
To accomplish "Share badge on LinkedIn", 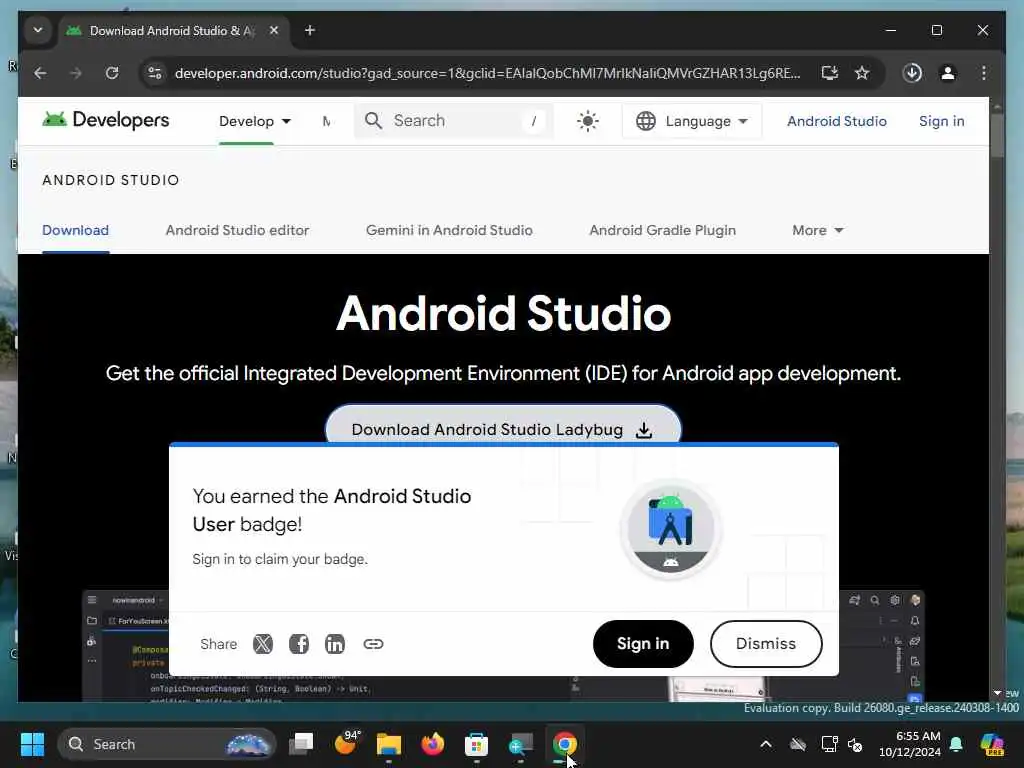I will (x=334, y=644).
